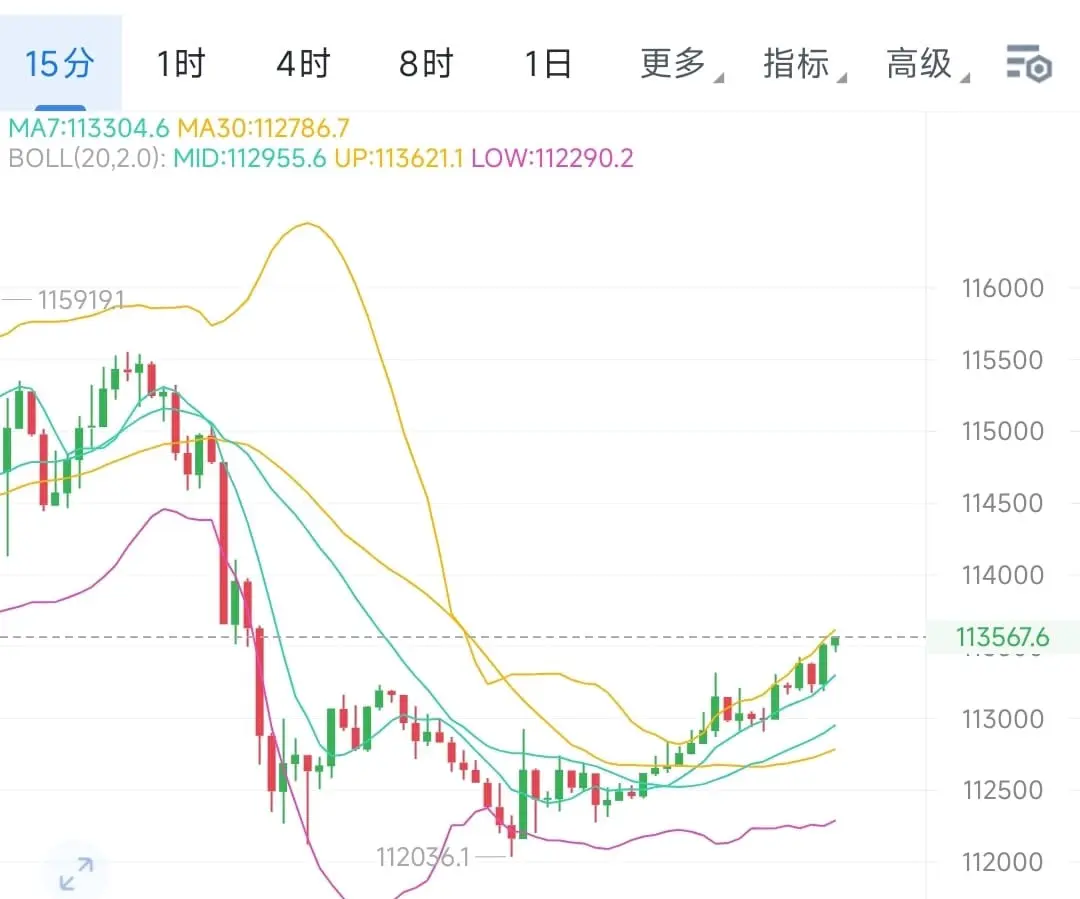1080x899 pixels.
Task: Switch to the 1日 timeframe tab
Action: click(x=548, y=63)
